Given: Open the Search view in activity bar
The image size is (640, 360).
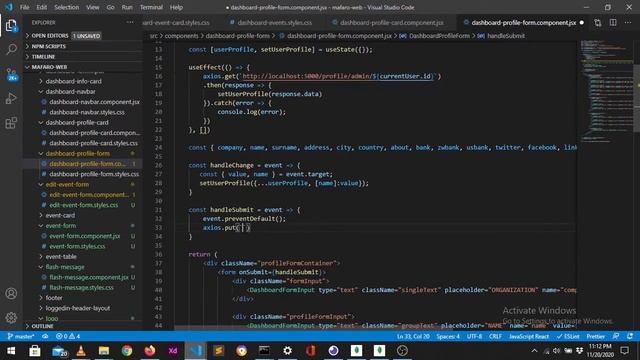Looking at the screenshot, I should pyautogui.click(x=11, y=50).
